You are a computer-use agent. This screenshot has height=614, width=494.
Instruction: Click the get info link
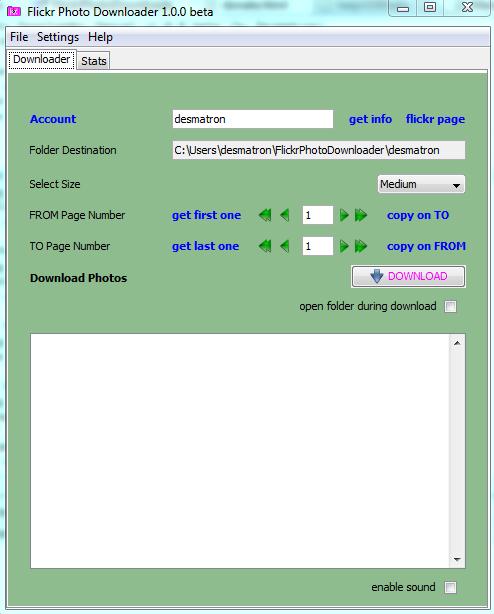click(x=370, y=119)
